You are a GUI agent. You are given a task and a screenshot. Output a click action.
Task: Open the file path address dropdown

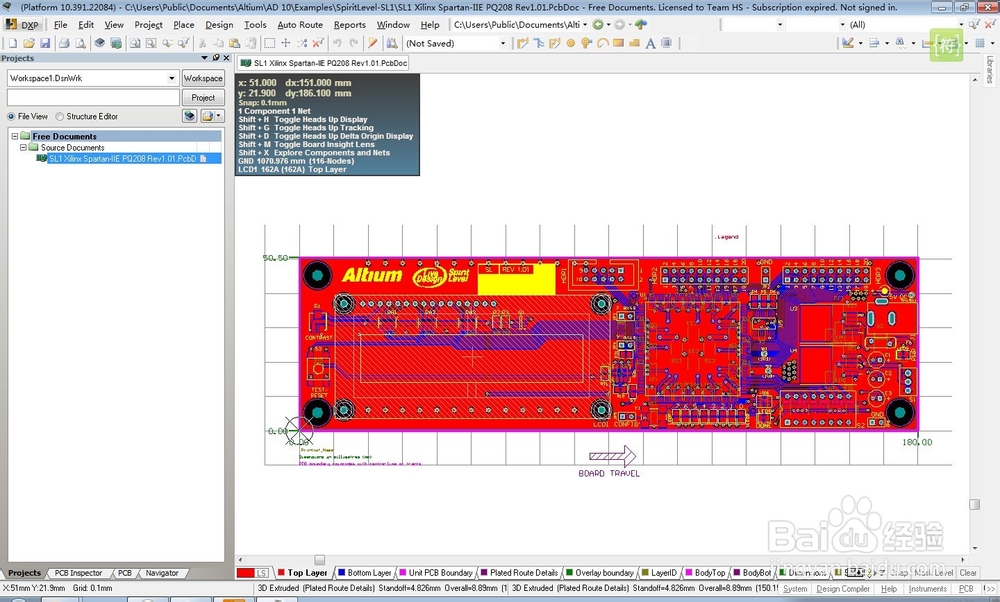pyautogui.click(x=585, y=24)
